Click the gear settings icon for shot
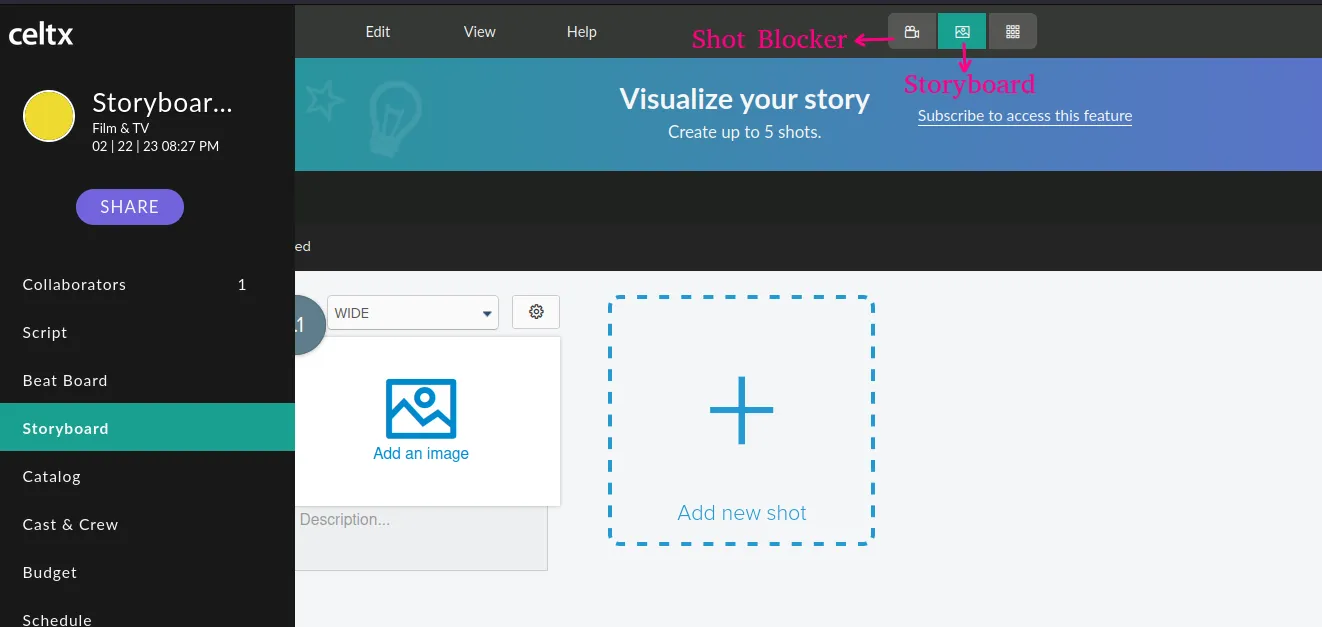Screen dimensions: 1322x627 click(x=536, y=312)
